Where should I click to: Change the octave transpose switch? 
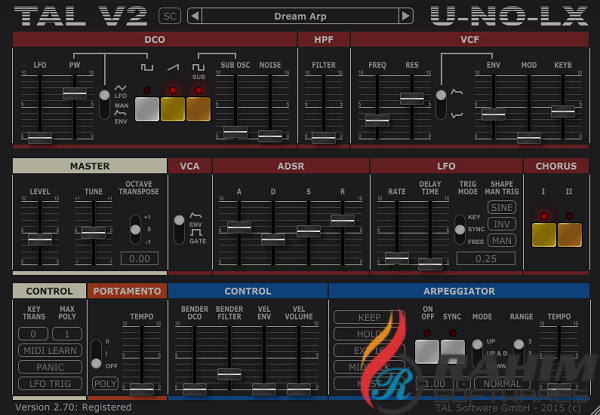[x=135, y=229]
